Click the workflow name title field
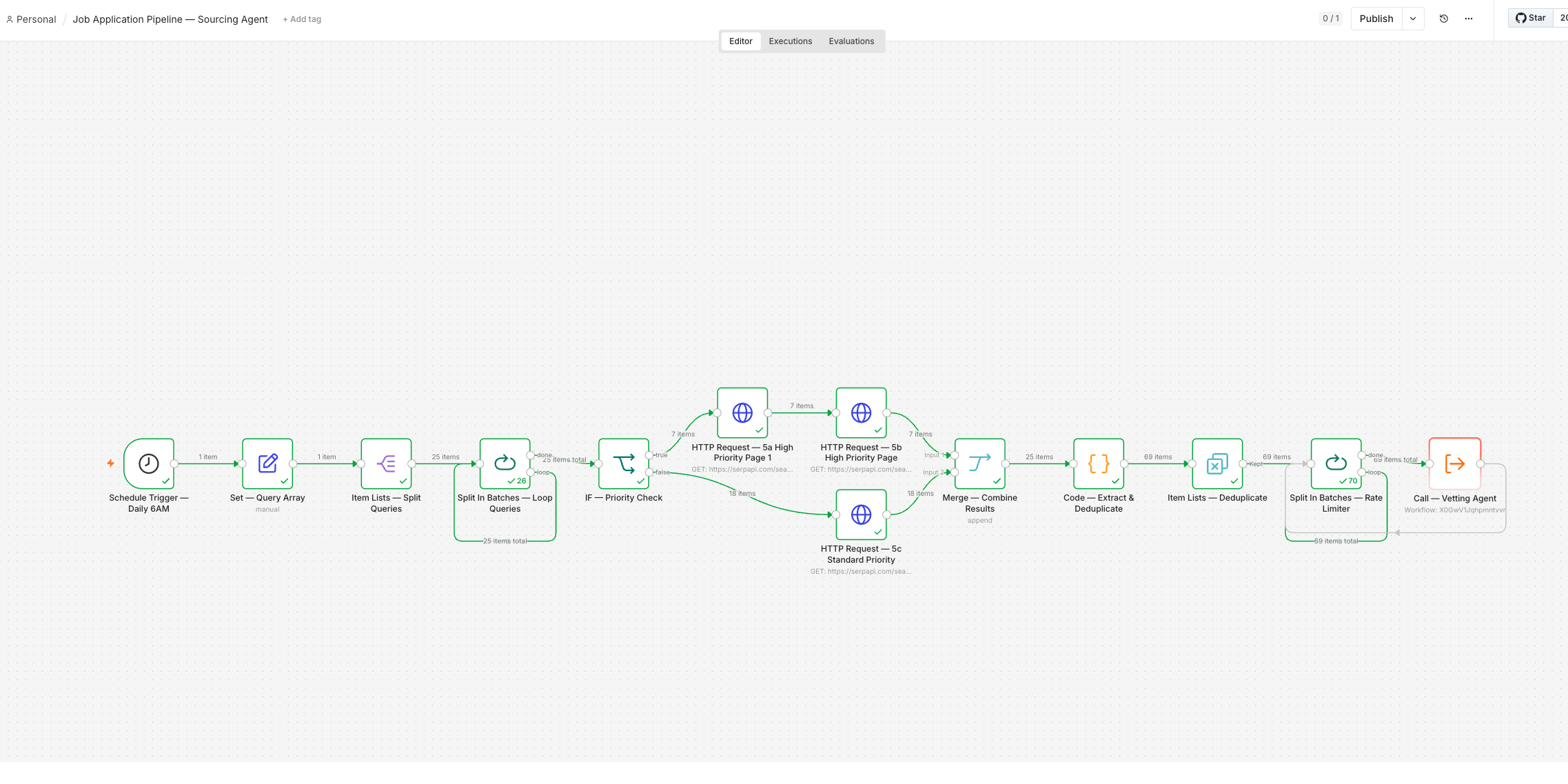The height and width of the screenshot is (784, 1568). 170,19
